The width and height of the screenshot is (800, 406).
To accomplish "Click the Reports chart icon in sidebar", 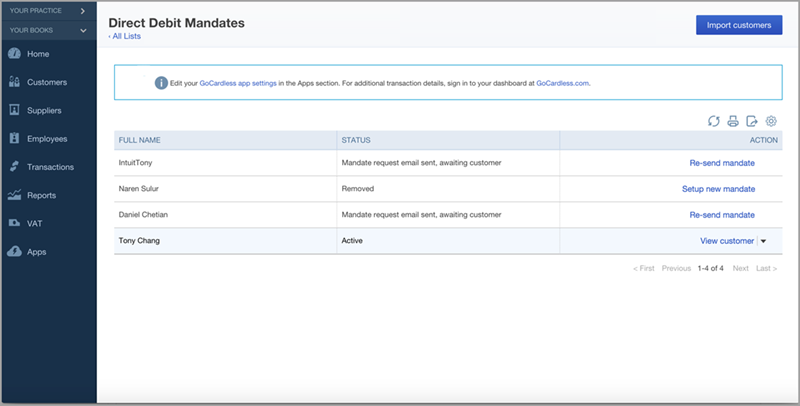I will [x=14, y=195].
